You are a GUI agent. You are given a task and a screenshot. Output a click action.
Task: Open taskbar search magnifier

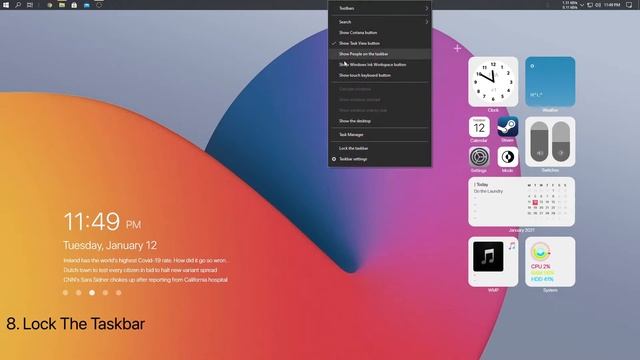point(18,5)
